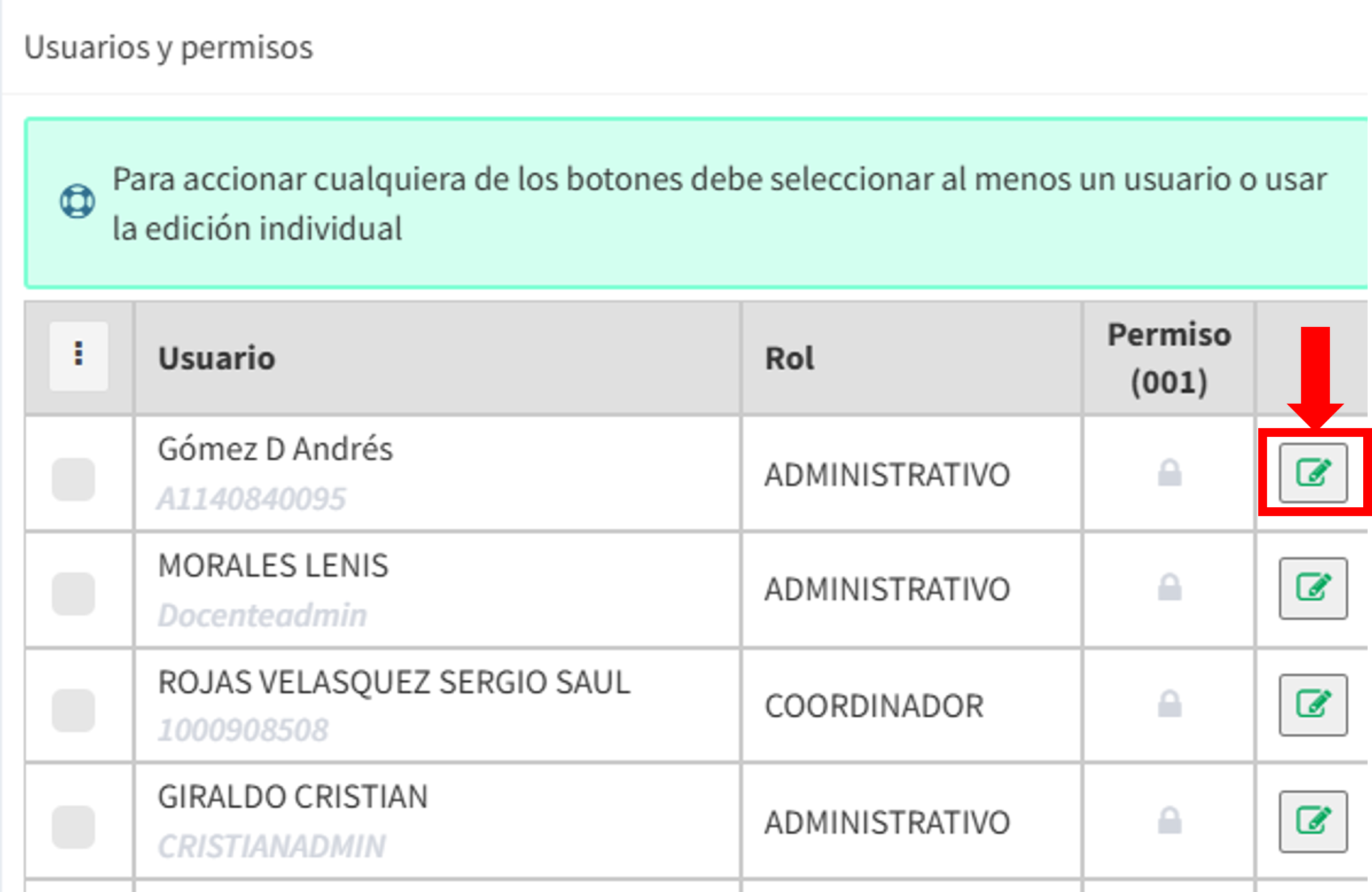Click the Docenteadmin username text

point(262,615)
